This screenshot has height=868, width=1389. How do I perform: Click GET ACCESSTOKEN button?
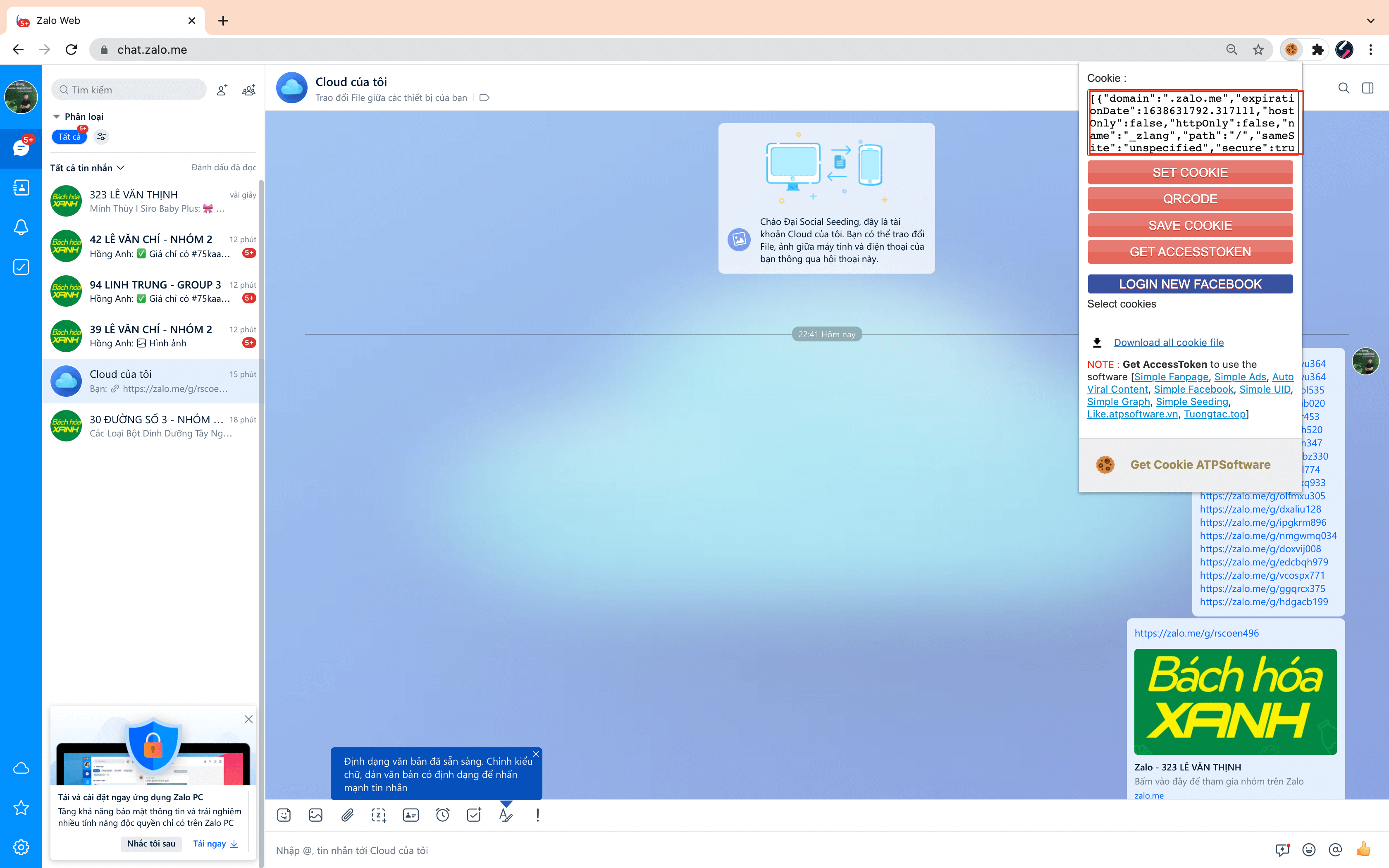click(1190, 251)
